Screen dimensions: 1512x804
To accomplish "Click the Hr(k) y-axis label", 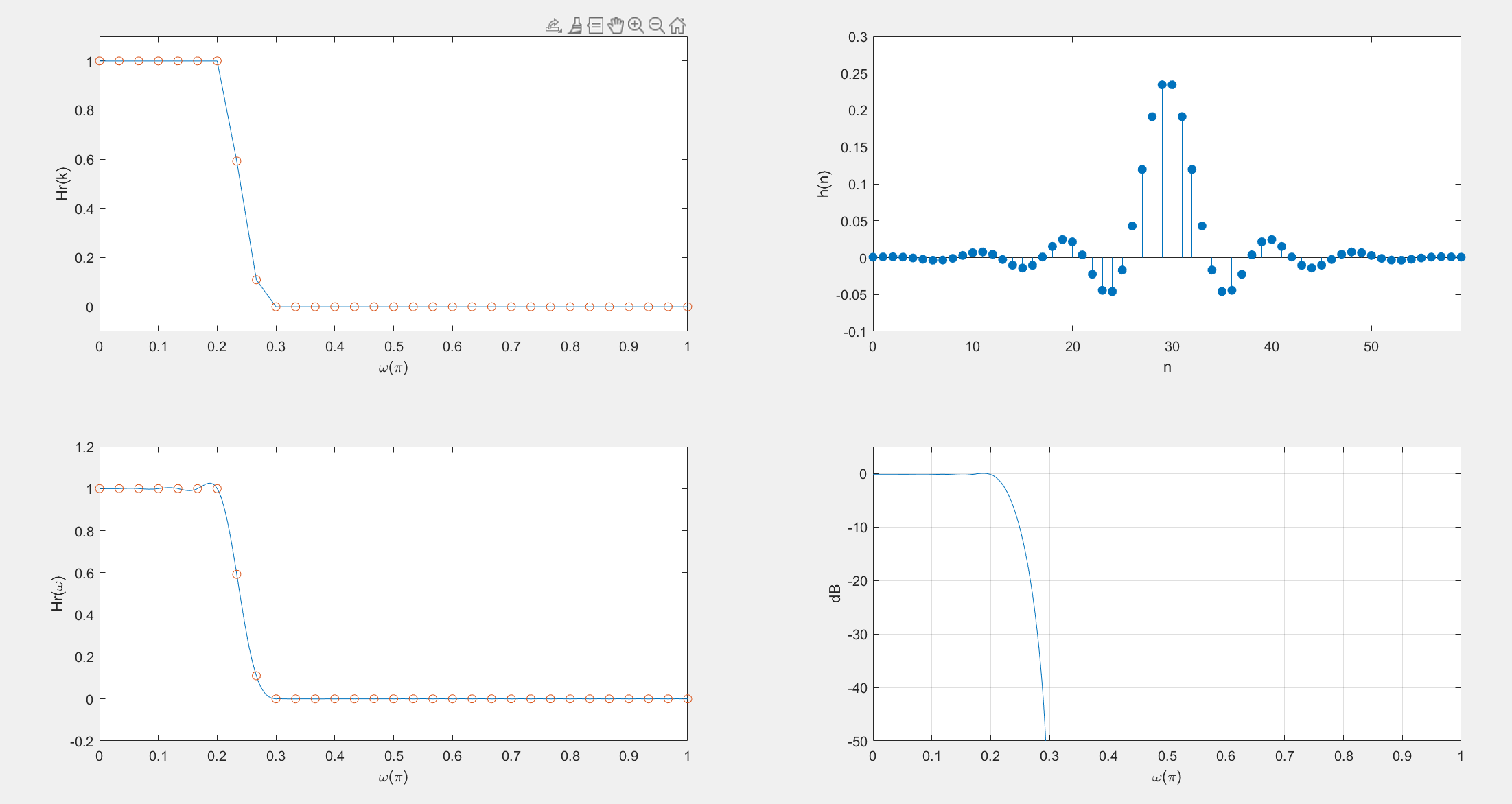I will [x=62, y=184].
